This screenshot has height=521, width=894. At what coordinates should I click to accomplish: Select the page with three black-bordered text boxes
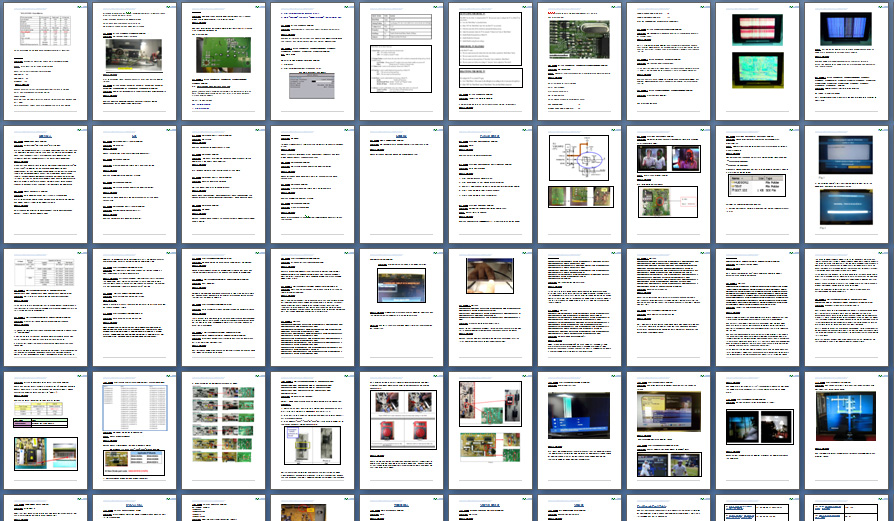click(490, 62)
